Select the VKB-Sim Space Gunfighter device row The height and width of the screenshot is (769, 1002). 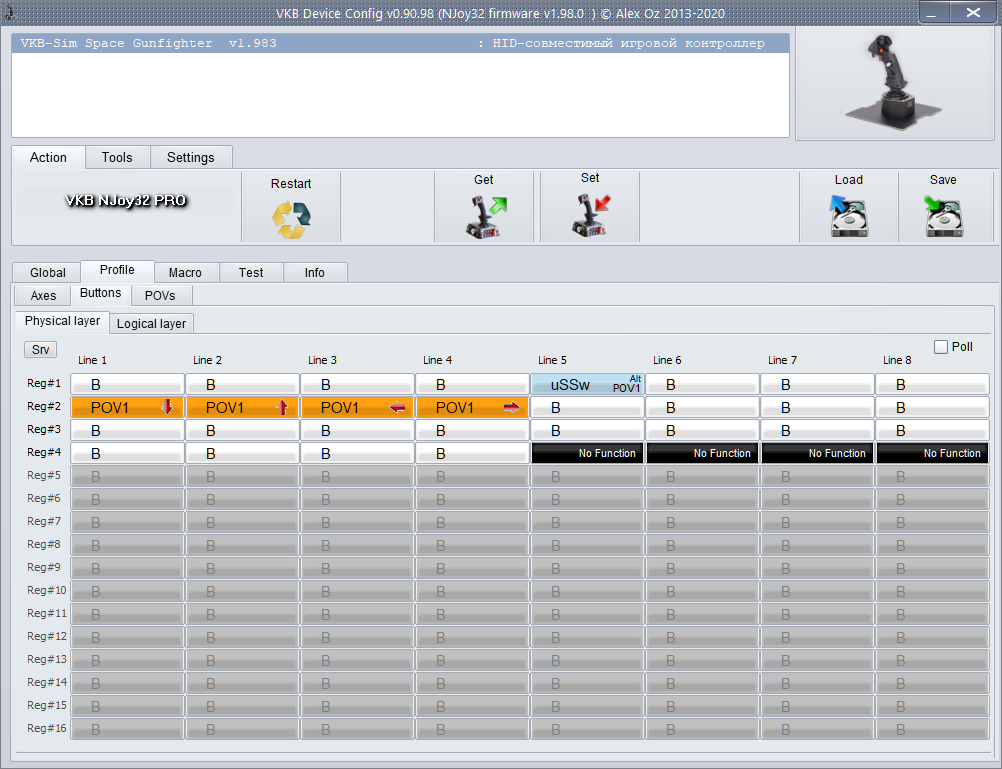click(400, 43)
